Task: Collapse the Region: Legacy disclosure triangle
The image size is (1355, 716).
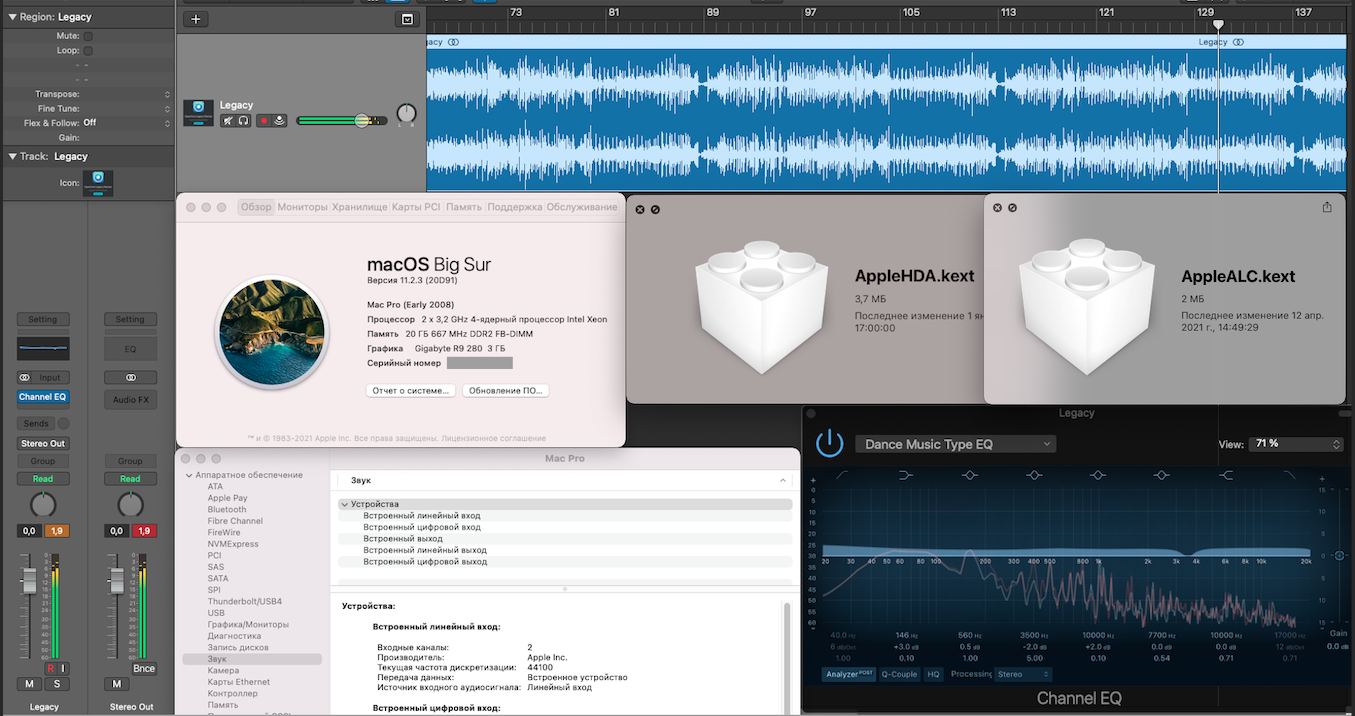Action: (11, 17)
